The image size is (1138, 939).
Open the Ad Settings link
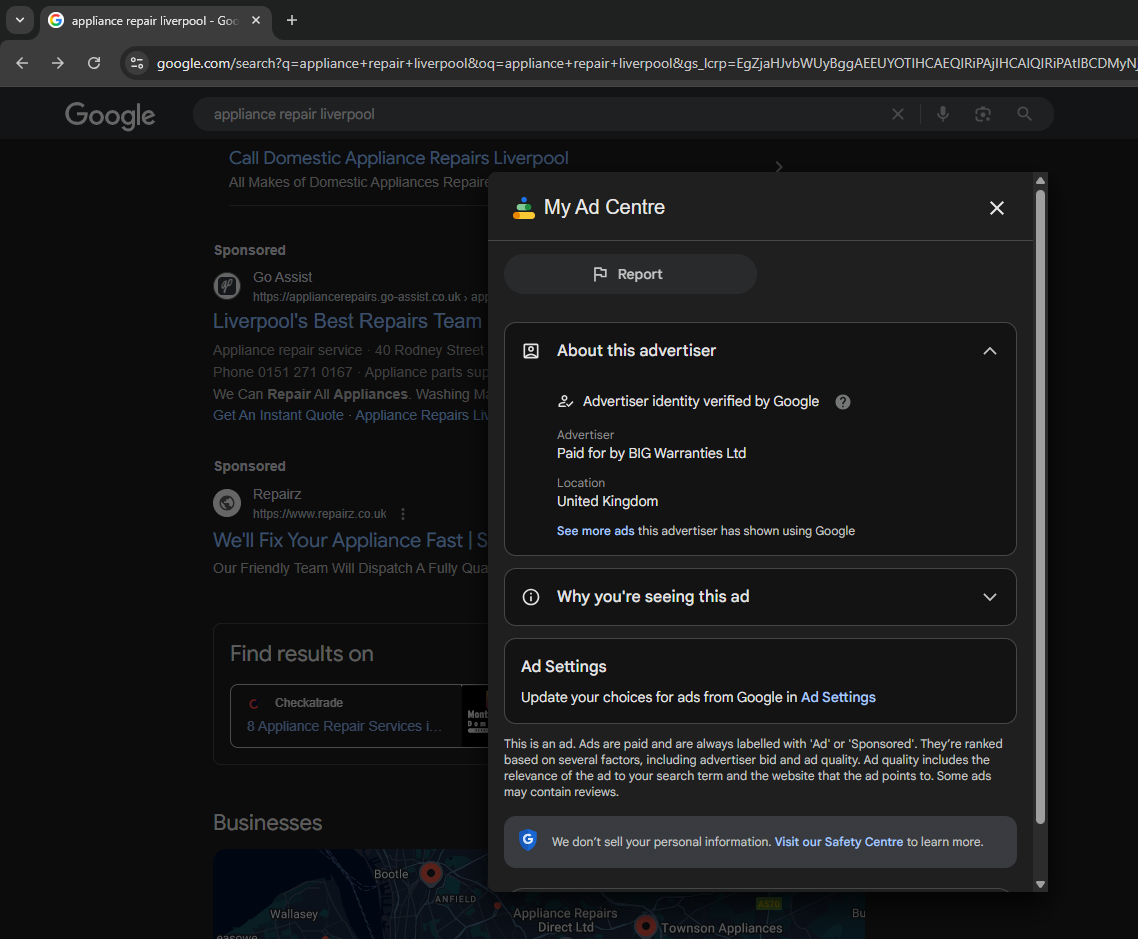[838, 697]
